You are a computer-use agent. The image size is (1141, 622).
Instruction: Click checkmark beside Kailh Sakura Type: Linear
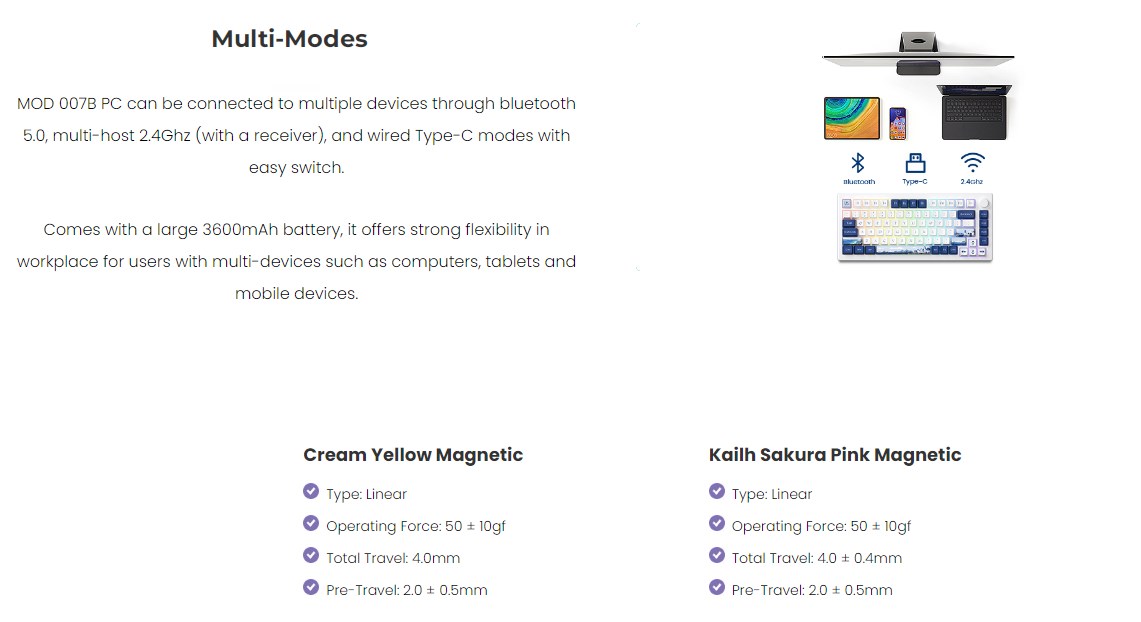point(717,491)
